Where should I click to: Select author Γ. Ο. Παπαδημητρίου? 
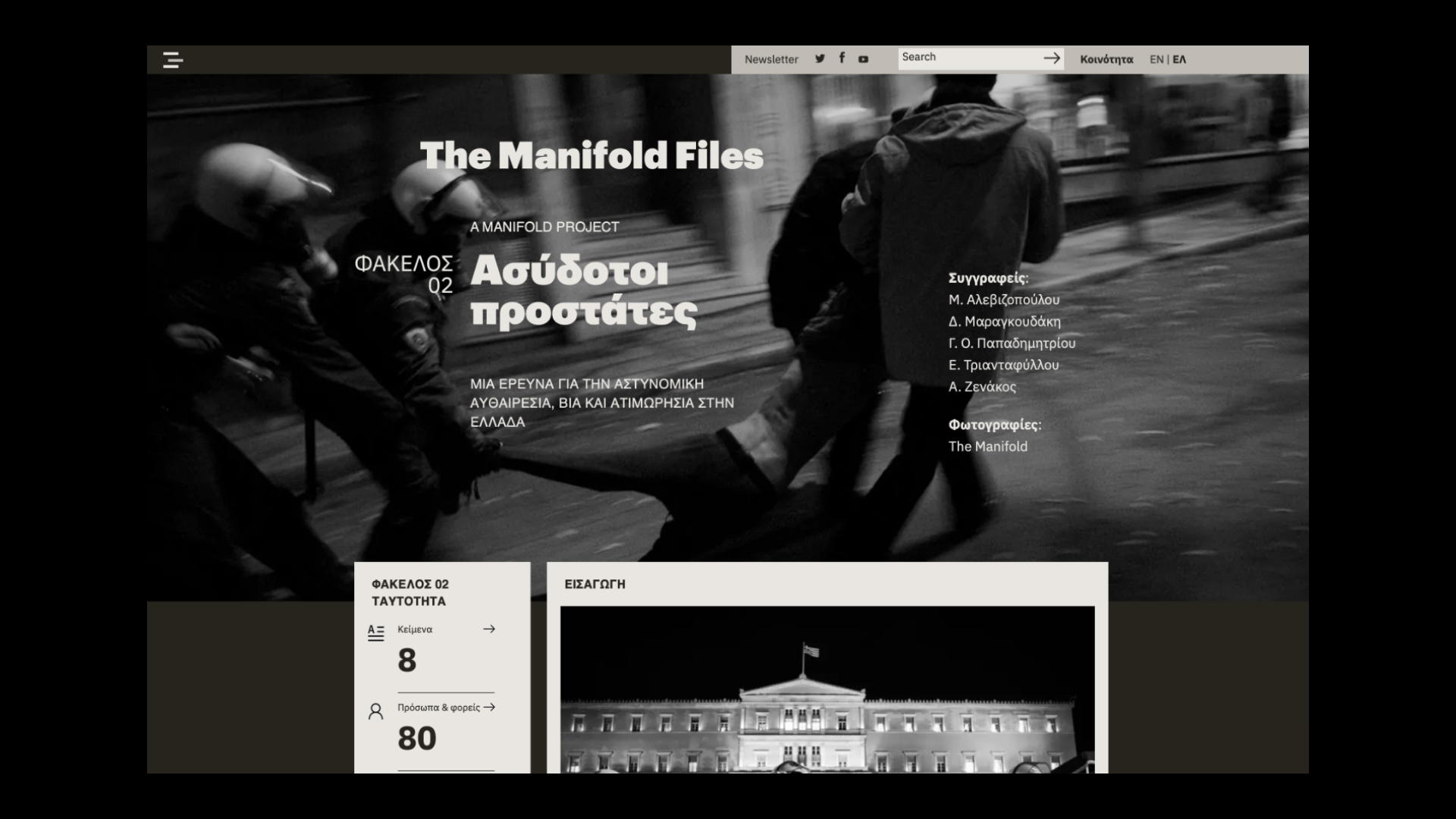1012,344
